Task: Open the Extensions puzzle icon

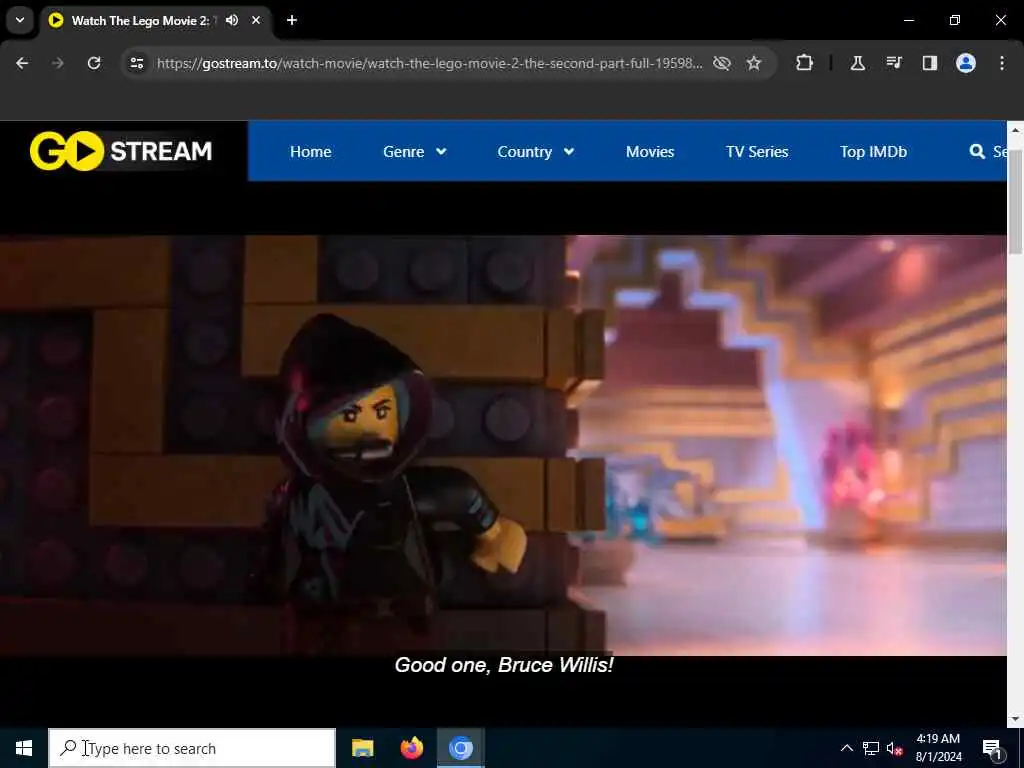Action: click(805, 63)
